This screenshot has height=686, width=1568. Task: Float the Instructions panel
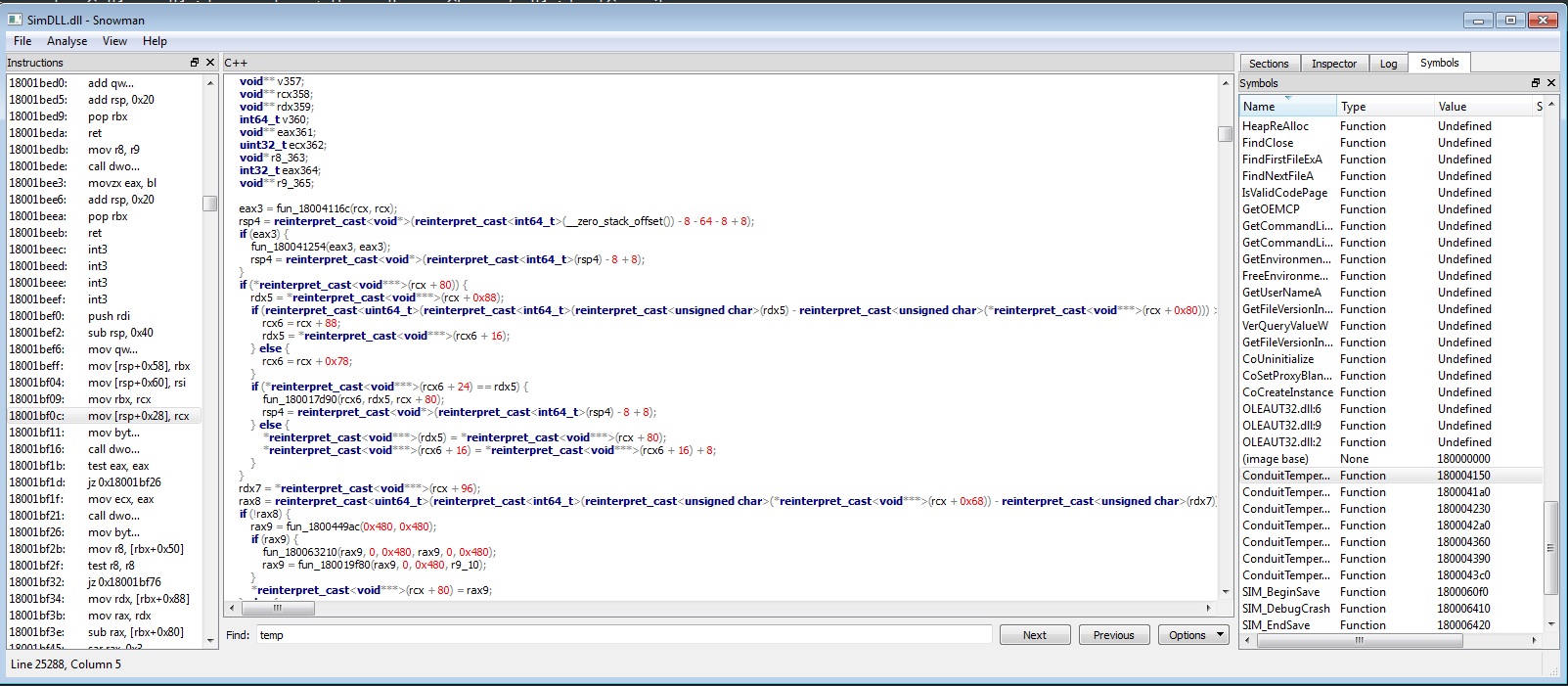[195, 63]
